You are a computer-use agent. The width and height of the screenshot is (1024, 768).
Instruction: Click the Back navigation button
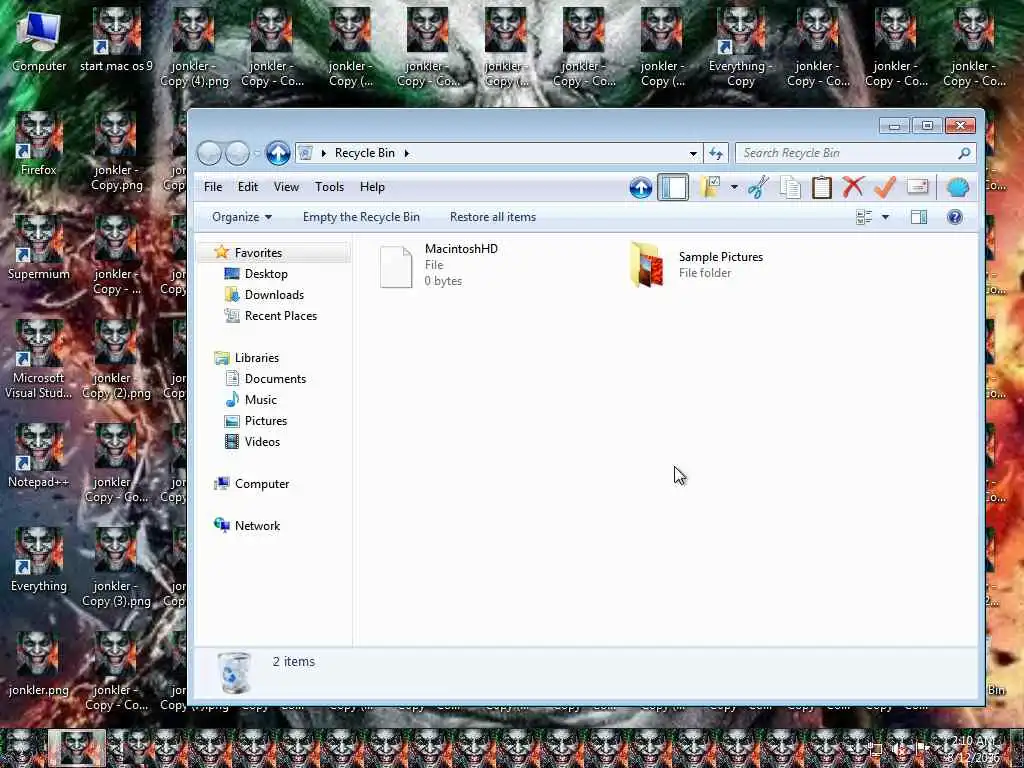point(209,153)
